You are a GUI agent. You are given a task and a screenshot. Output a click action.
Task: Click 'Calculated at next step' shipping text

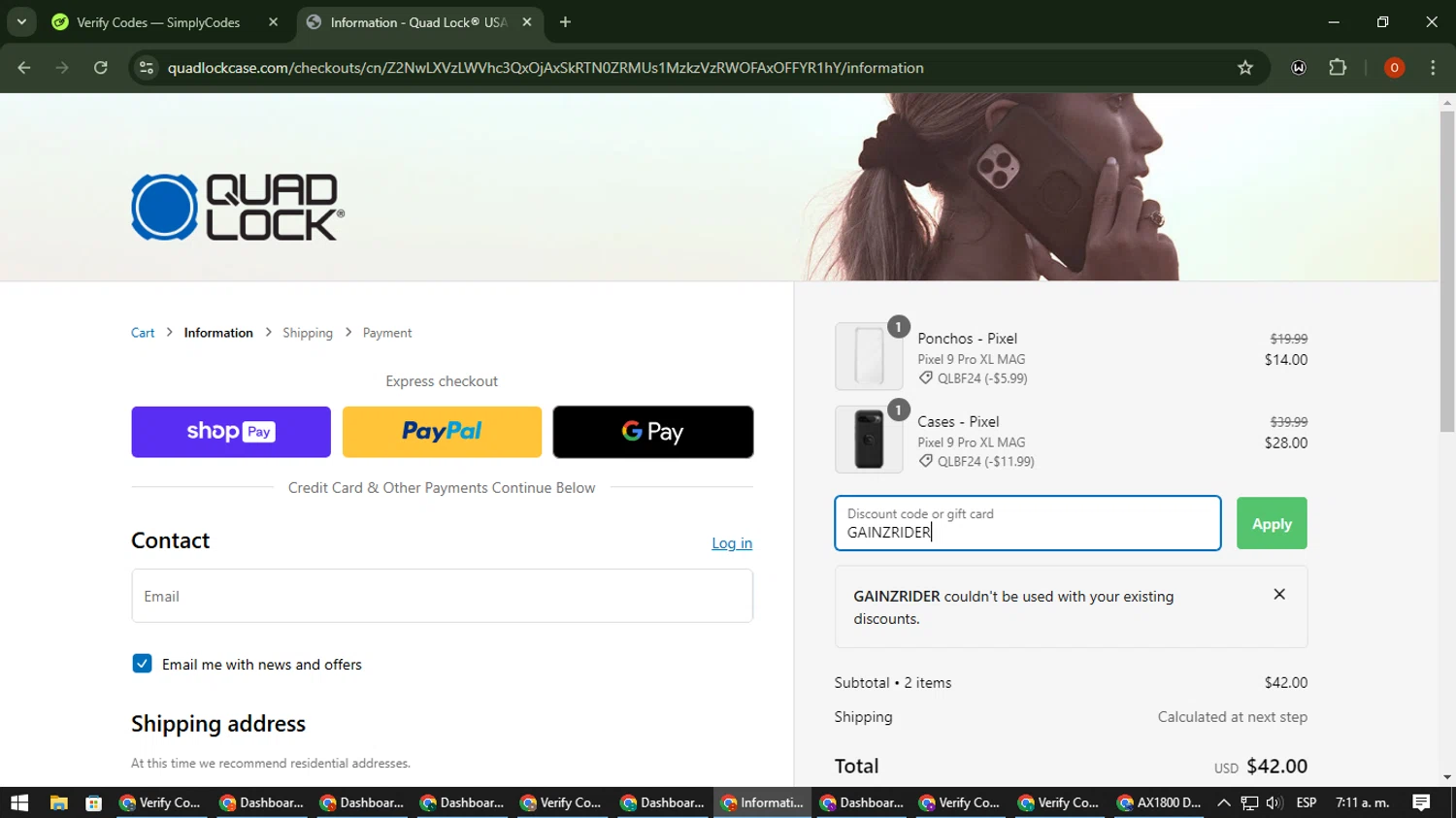pos(1233,717)
